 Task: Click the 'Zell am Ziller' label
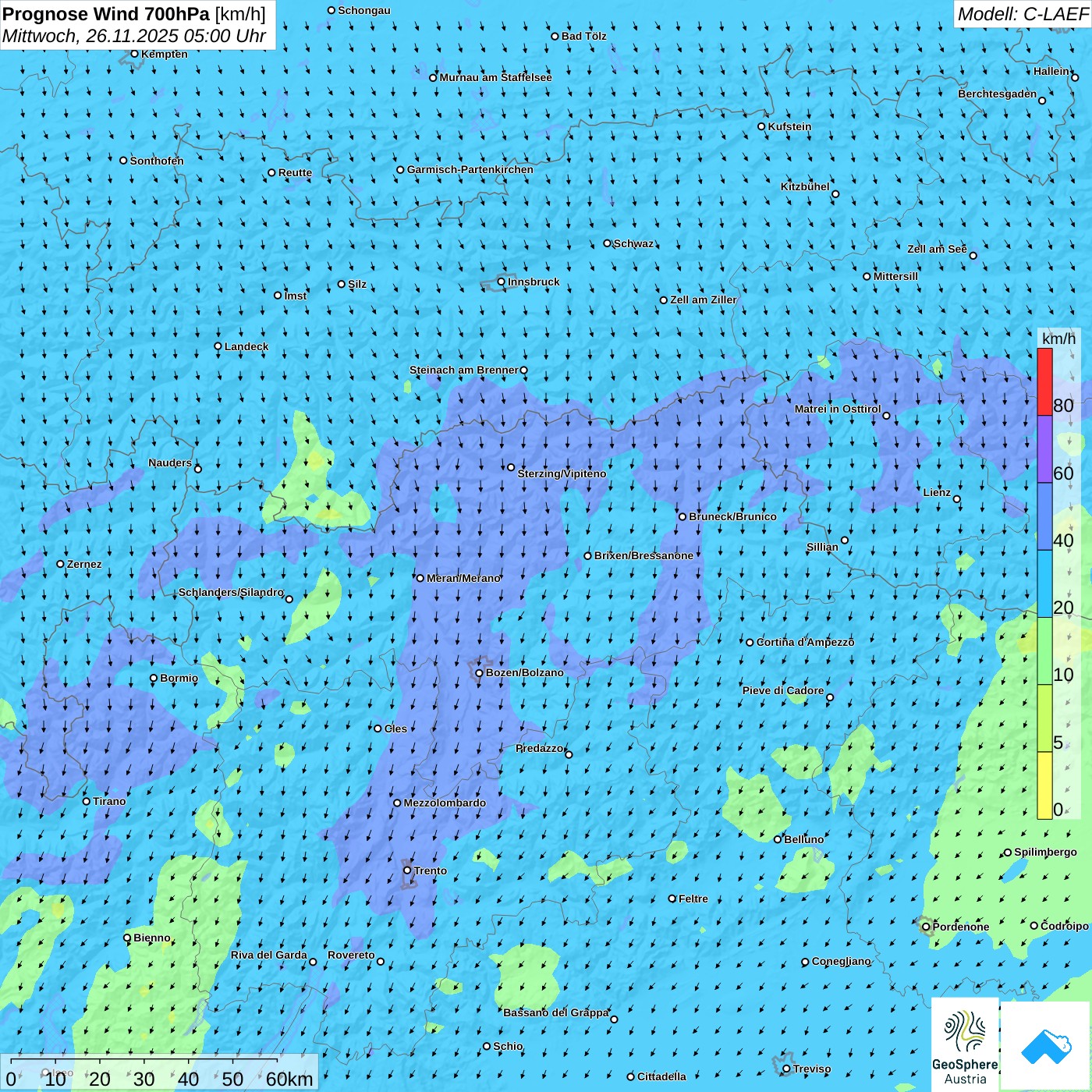click(704, 300)
